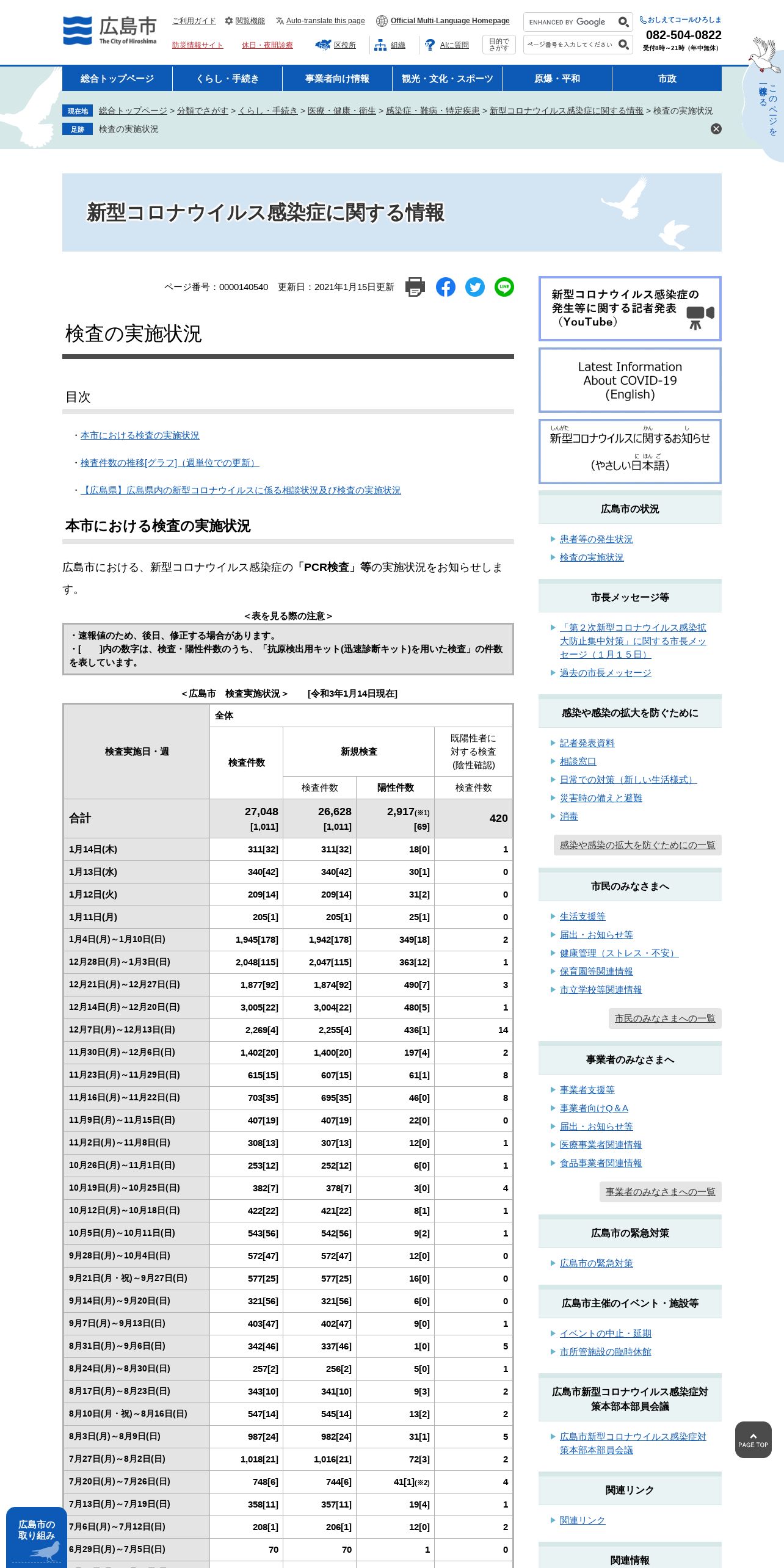Share page on Twitter

[475, 287]
